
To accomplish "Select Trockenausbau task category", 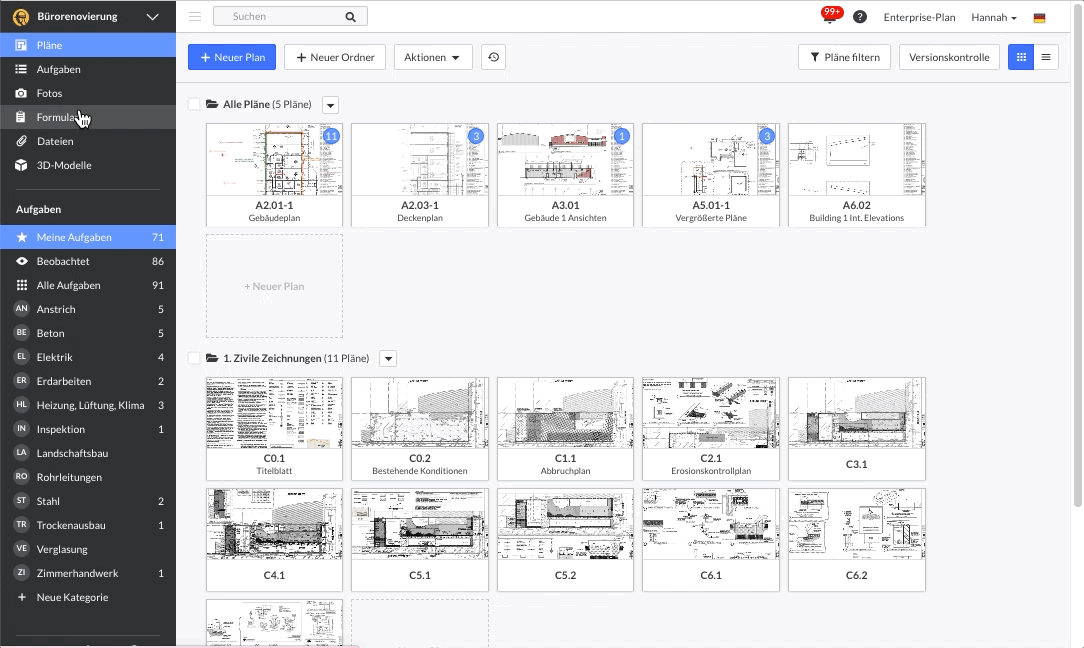I will [88, 525].
